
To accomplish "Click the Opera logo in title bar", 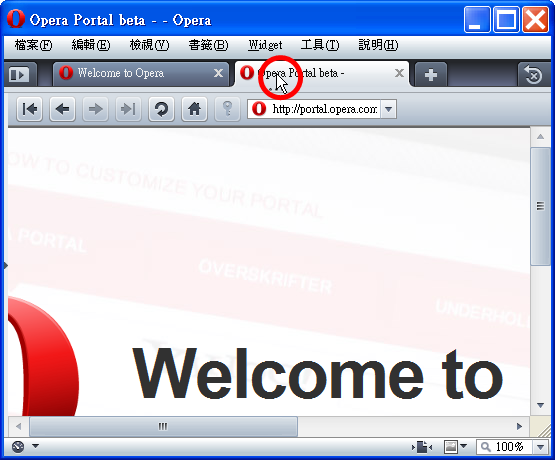I will click(16, 19).
